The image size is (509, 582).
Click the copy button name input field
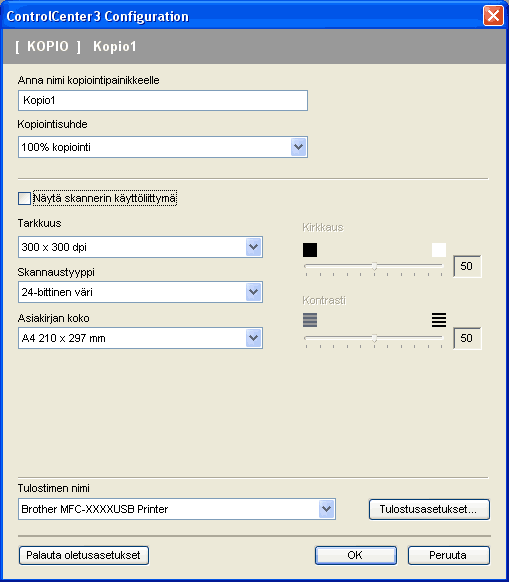point(163,100)
